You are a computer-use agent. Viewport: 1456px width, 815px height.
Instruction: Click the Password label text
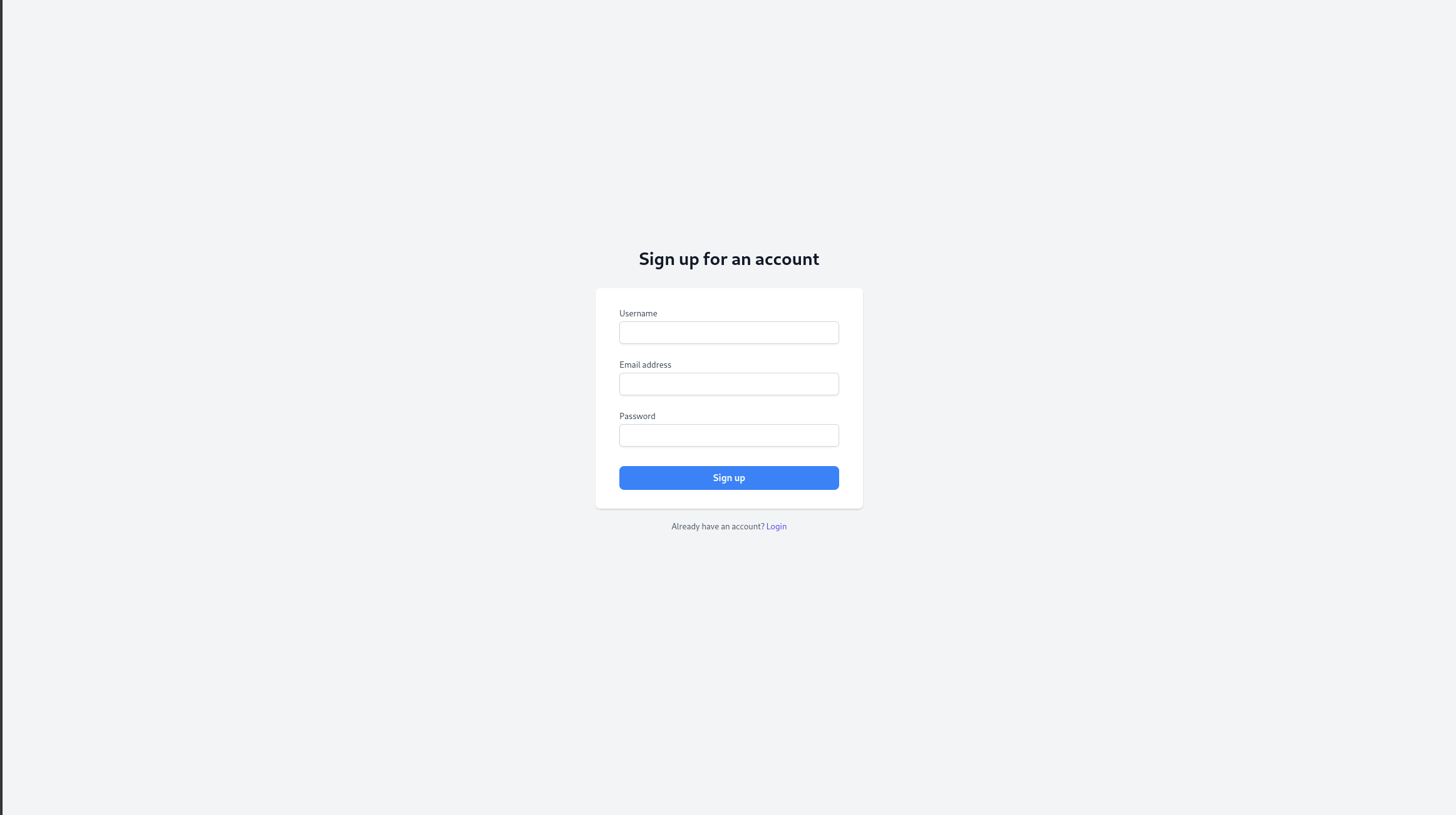click(x=638, y=416)
